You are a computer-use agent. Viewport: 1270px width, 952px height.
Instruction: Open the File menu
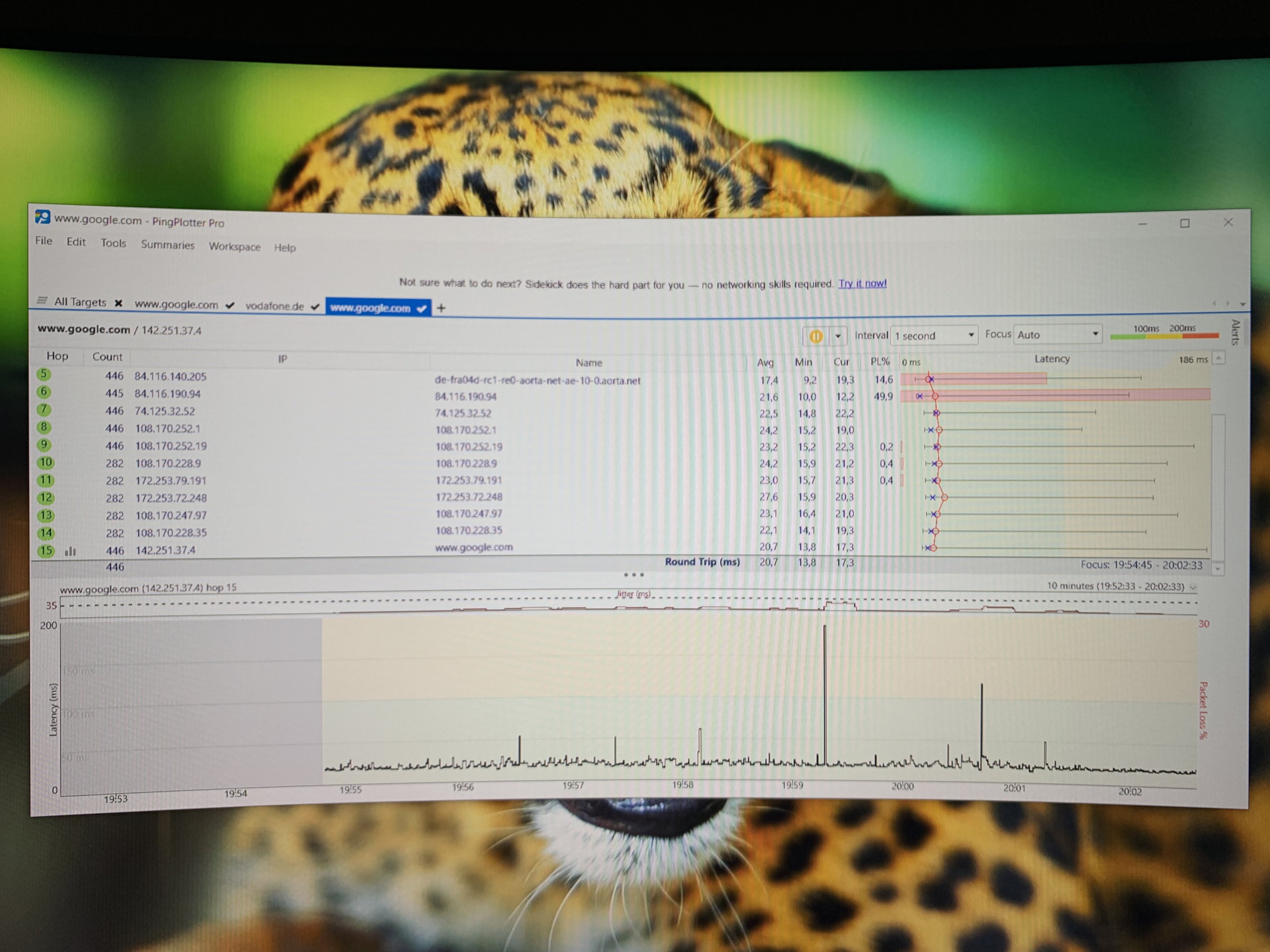(x=44, y=241)
